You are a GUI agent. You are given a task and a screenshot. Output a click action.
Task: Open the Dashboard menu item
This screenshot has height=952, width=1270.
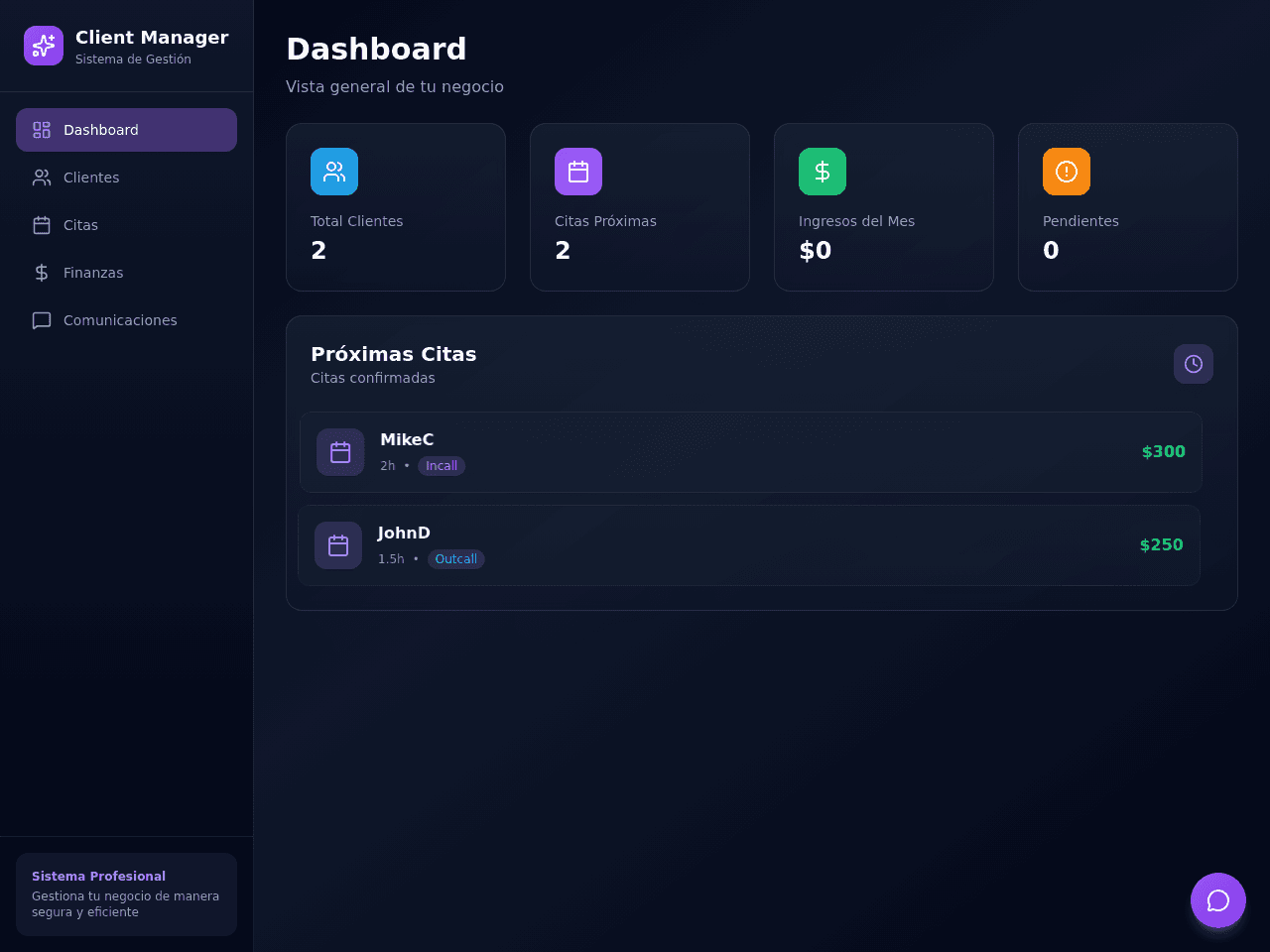[126, 130]
